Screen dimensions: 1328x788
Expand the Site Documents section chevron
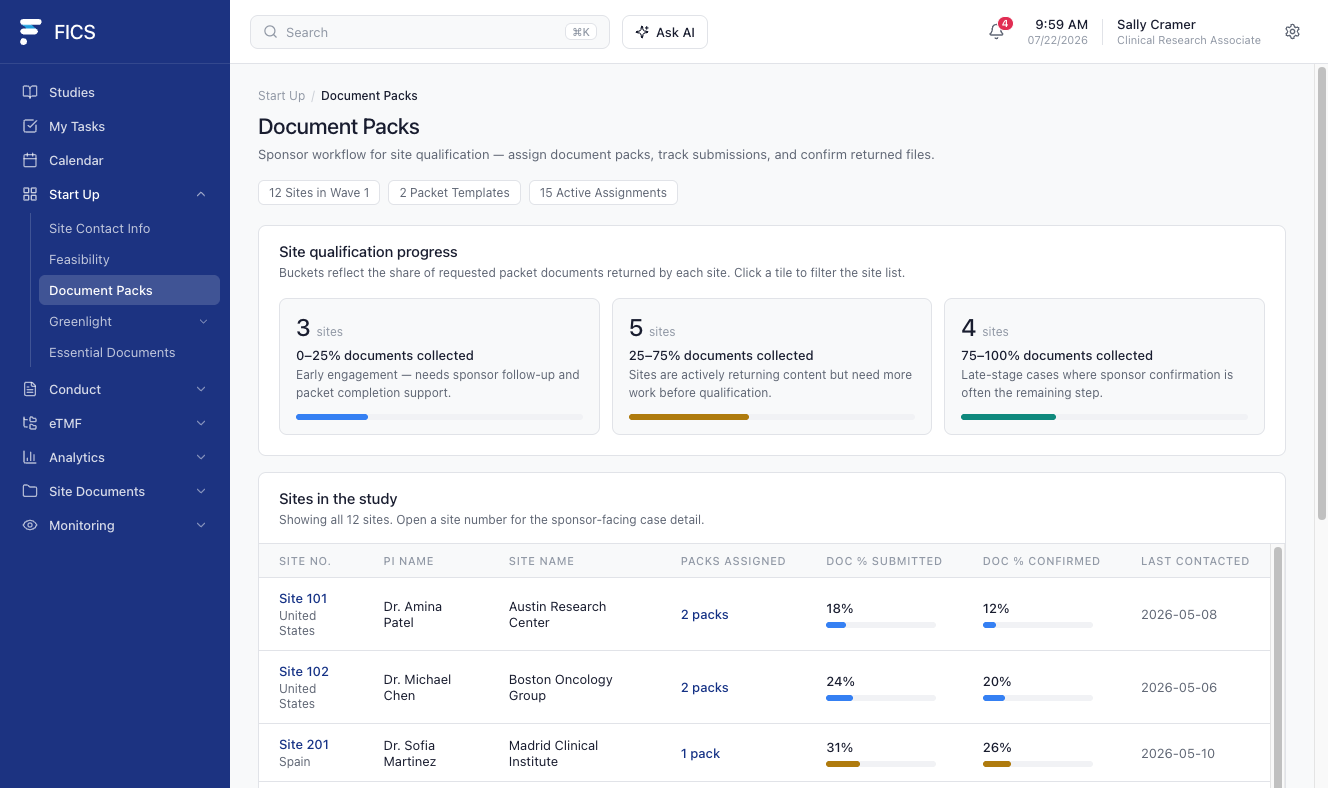point(201,491)
